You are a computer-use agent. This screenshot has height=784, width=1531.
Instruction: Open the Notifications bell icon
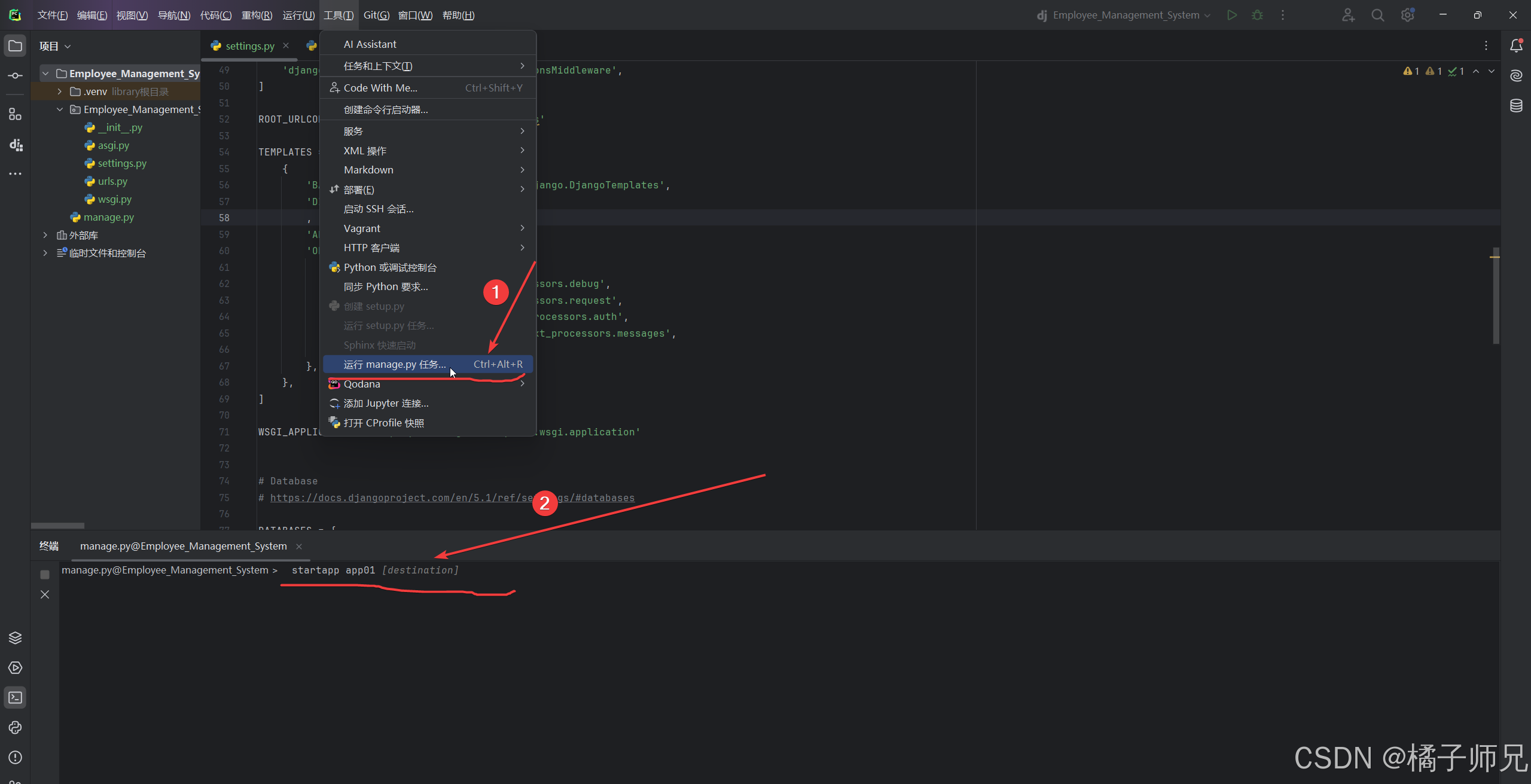1516,46
